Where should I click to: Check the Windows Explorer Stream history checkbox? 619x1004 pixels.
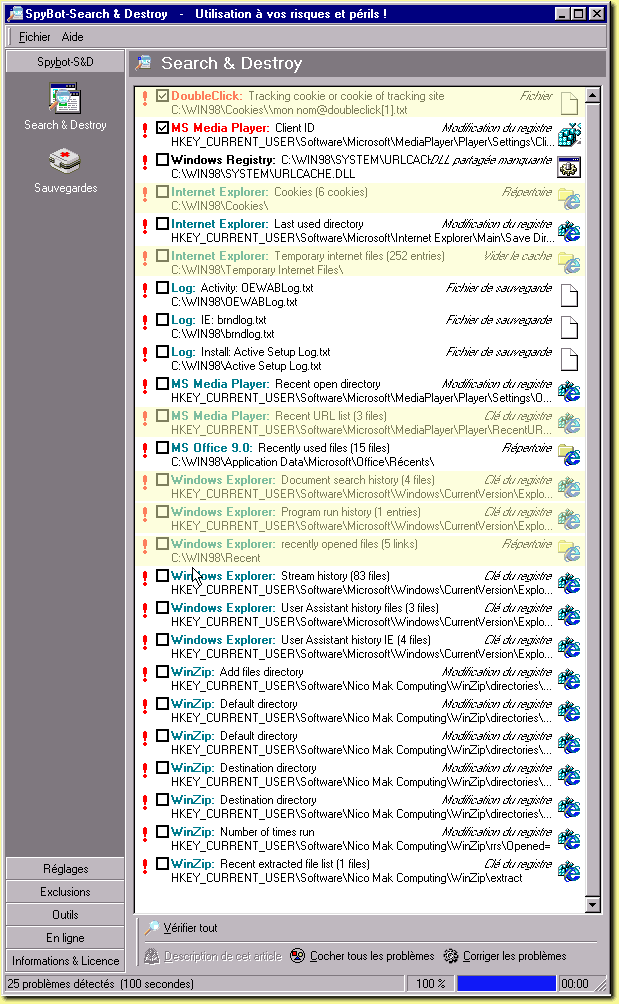pos(162,576)
